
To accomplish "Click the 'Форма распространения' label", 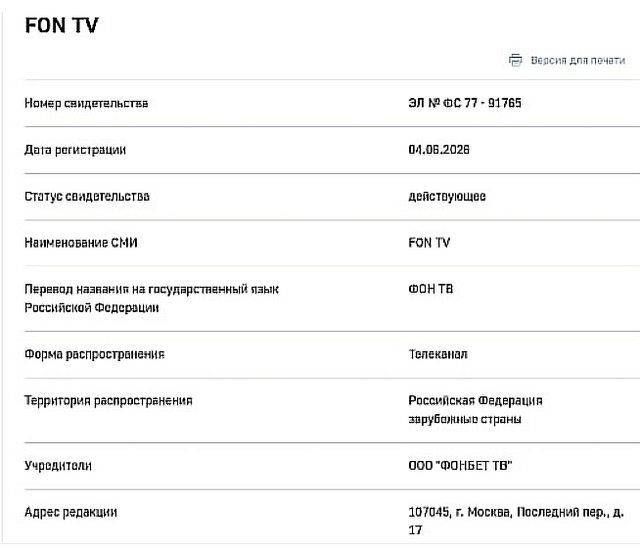I will (x=94, y=355).
